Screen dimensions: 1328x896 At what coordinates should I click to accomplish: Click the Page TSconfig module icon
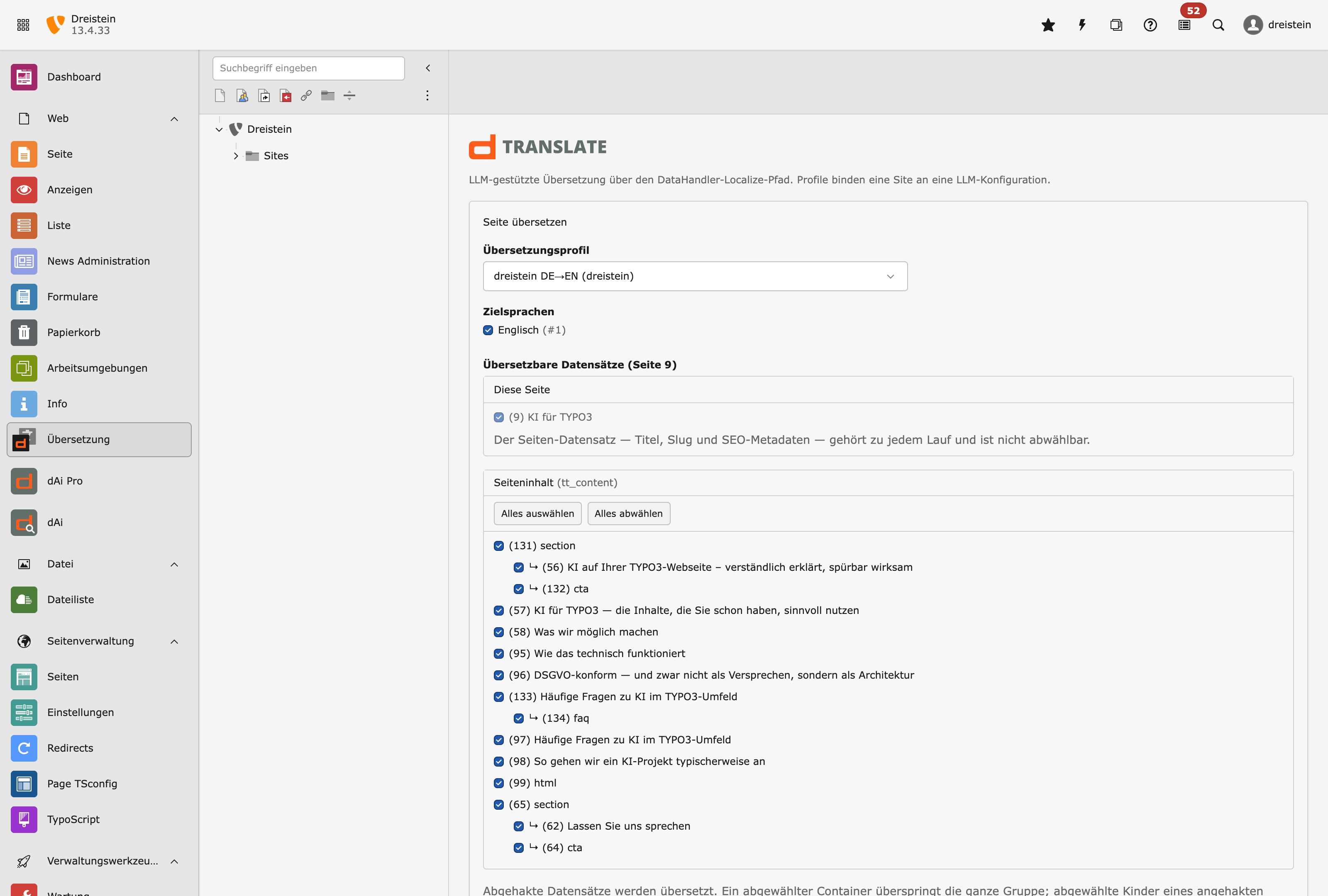click(x=24, y=784)
